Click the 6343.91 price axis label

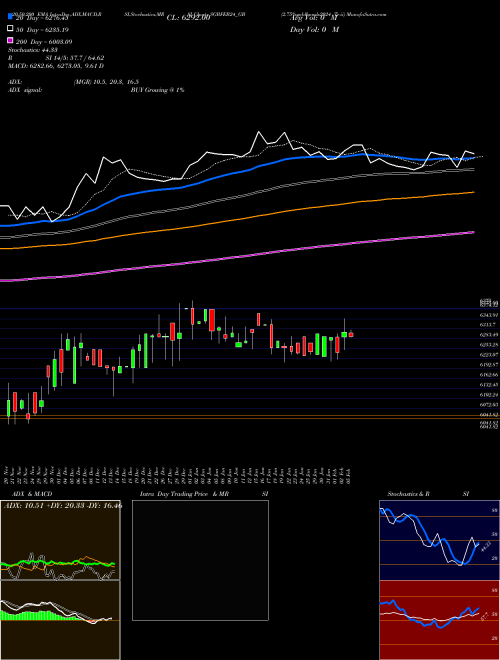(x=489, y=315)
